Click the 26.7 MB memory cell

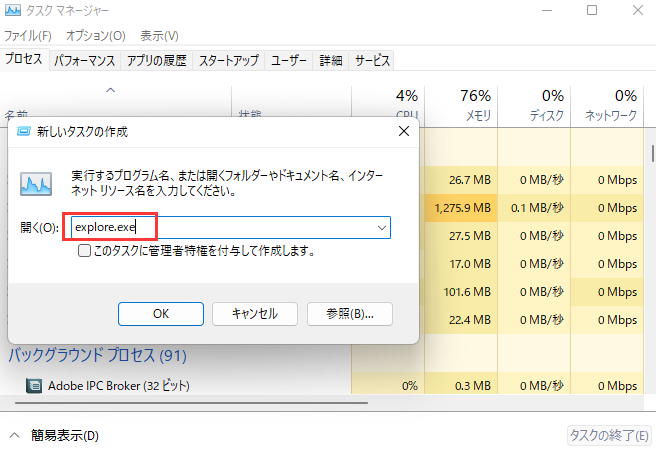461,180
